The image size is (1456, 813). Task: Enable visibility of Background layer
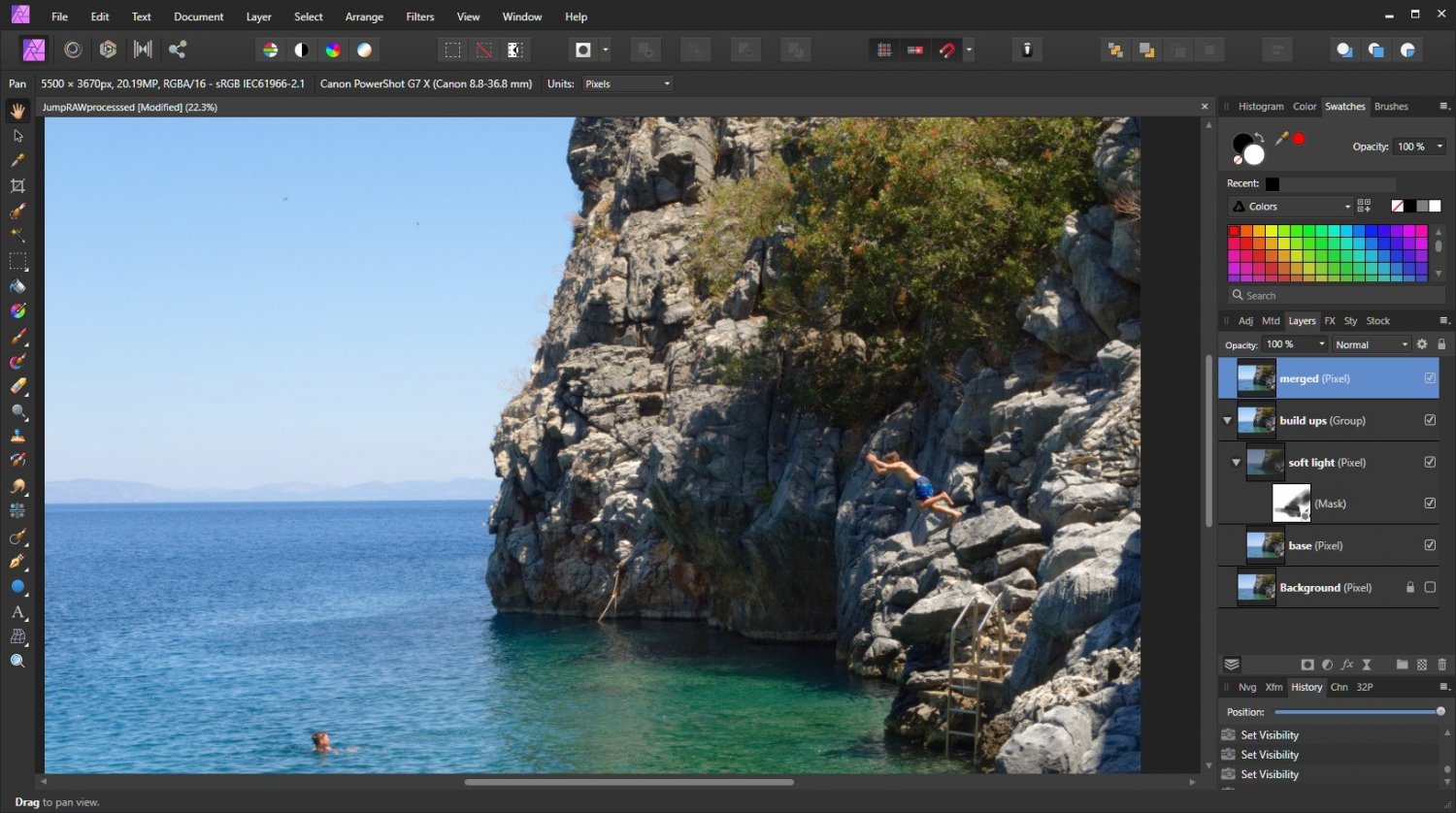point(1430,588)
